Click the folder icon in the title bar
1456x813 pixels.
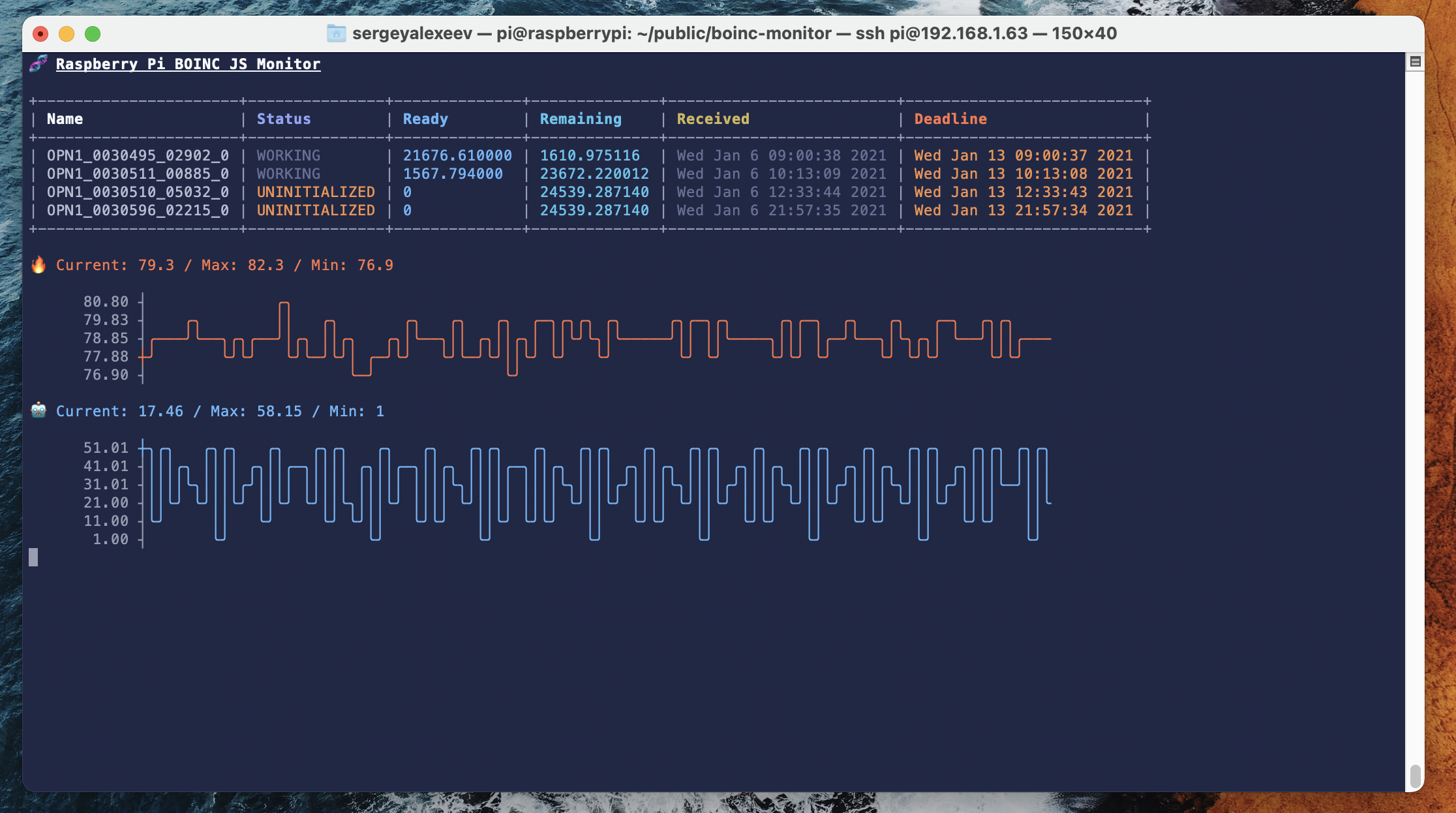[336, 33]
